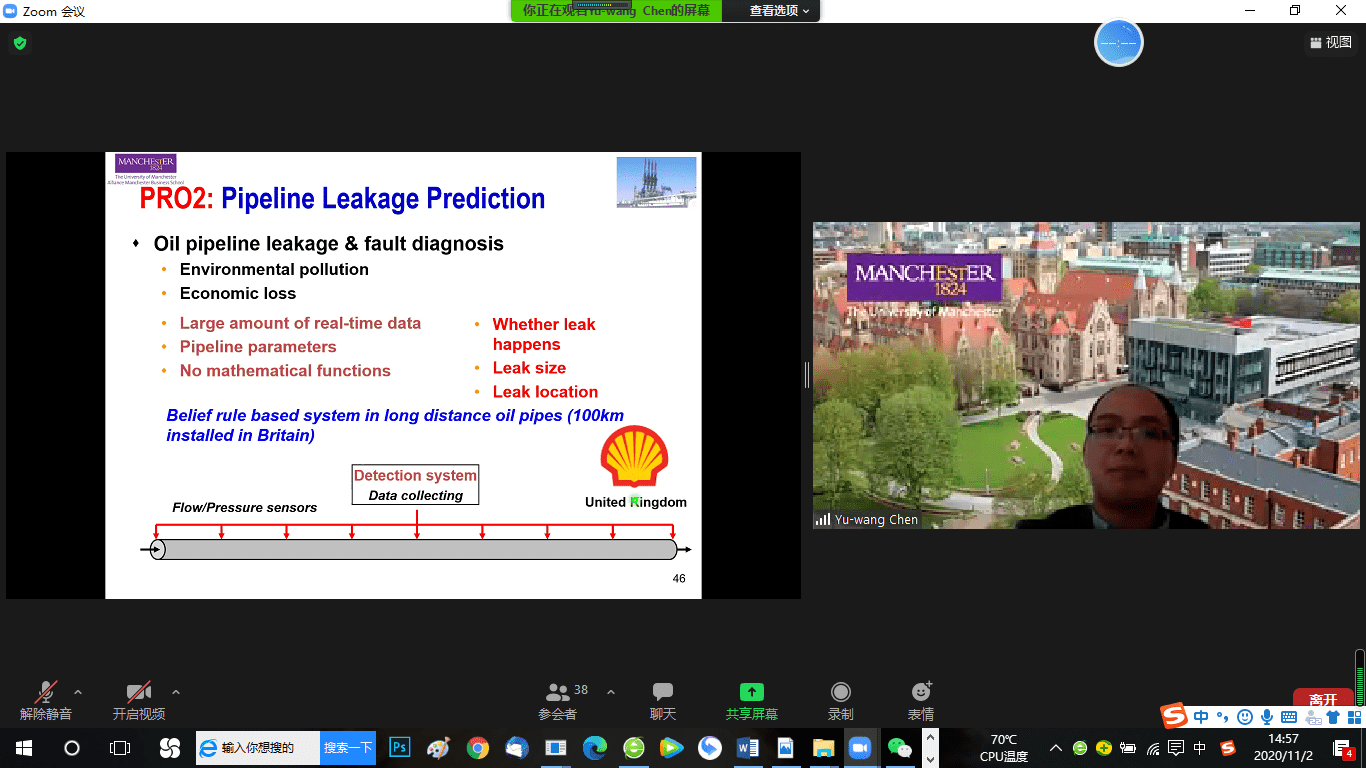Launch Google Chrome from the taskbar
Image resolution: width=1366 pixels, height=768 pixels.
click(x=478, y=748)
